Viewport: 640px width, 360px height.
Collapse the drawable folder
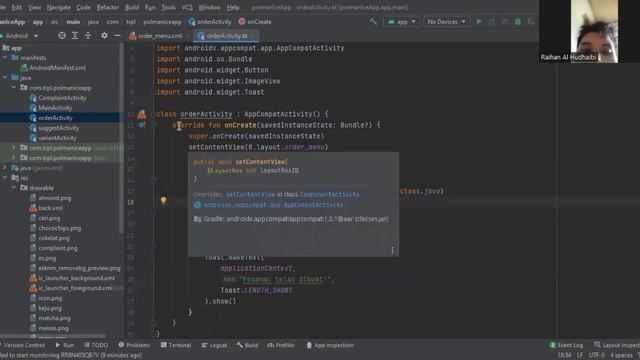[x=13, y=187]
